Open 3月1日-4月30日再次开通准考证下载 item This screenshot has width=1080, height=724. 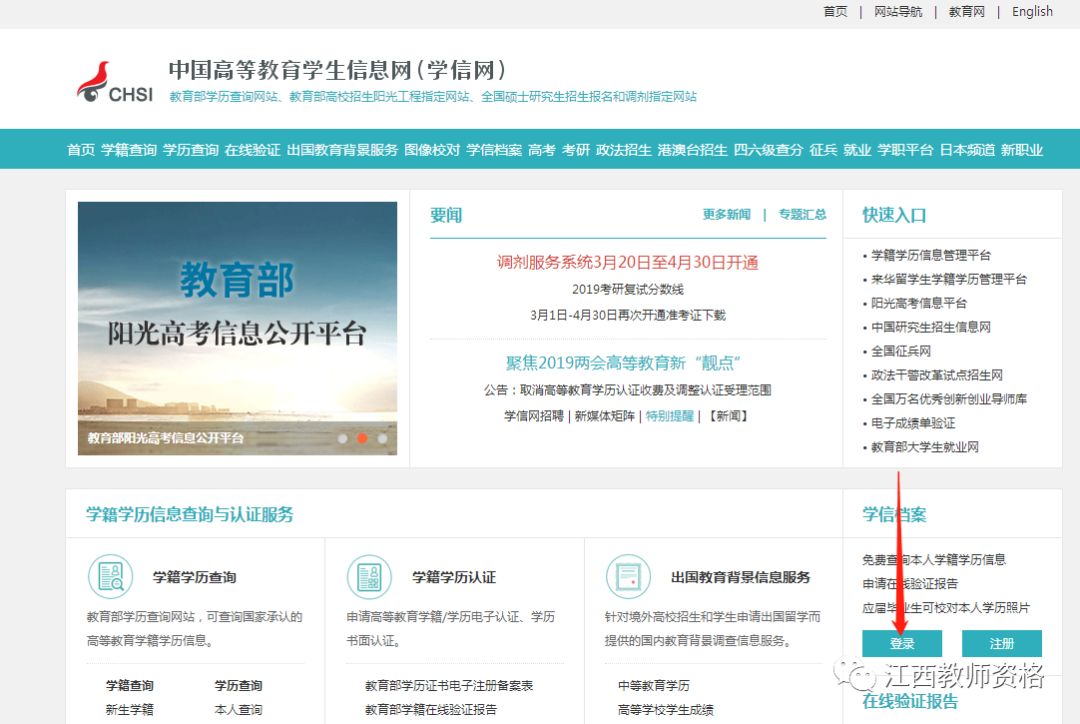627,316
